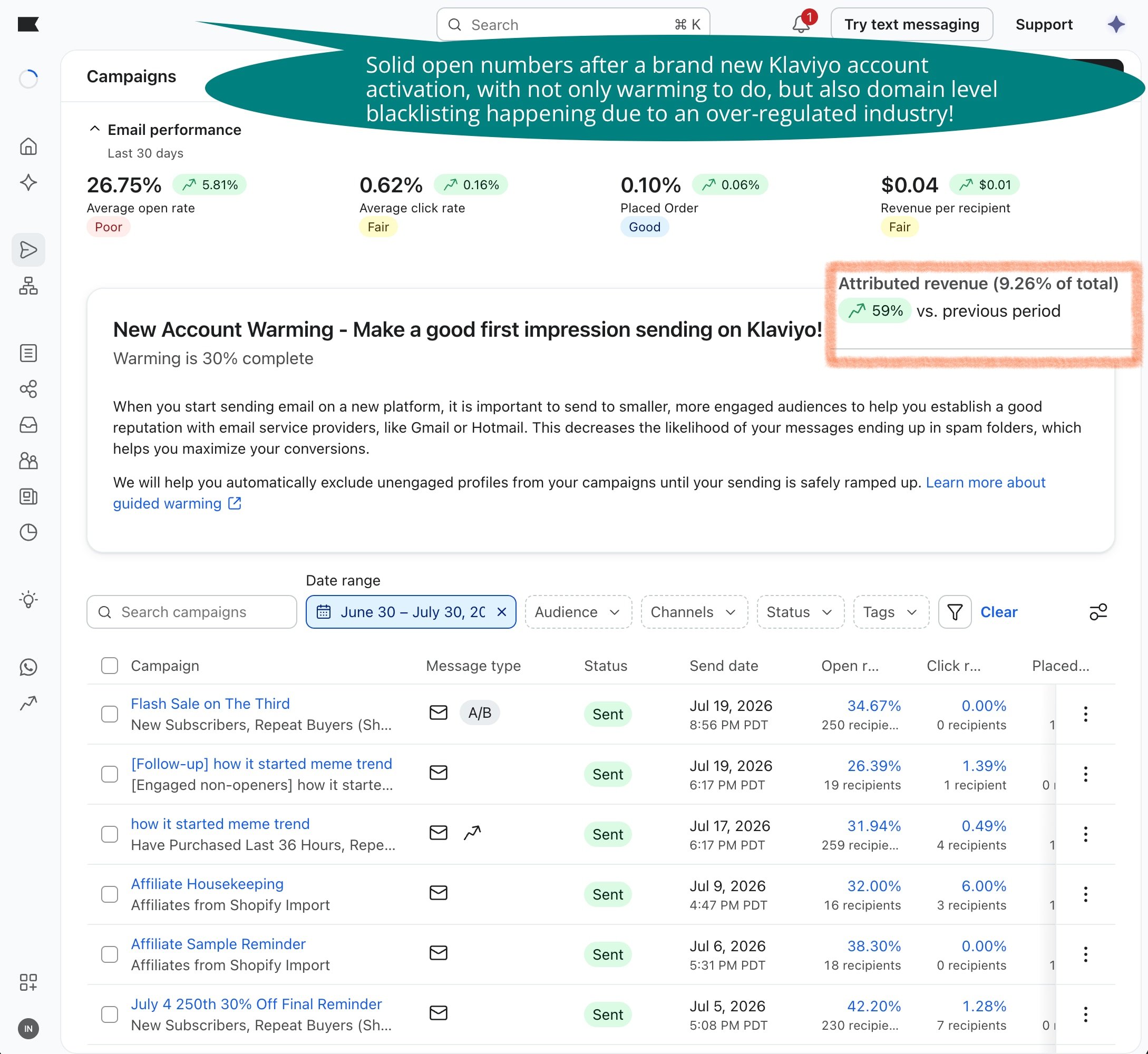Open notifications bell with badge
Viewport: 1148px width, 1054px height.
tap(802, 23)
